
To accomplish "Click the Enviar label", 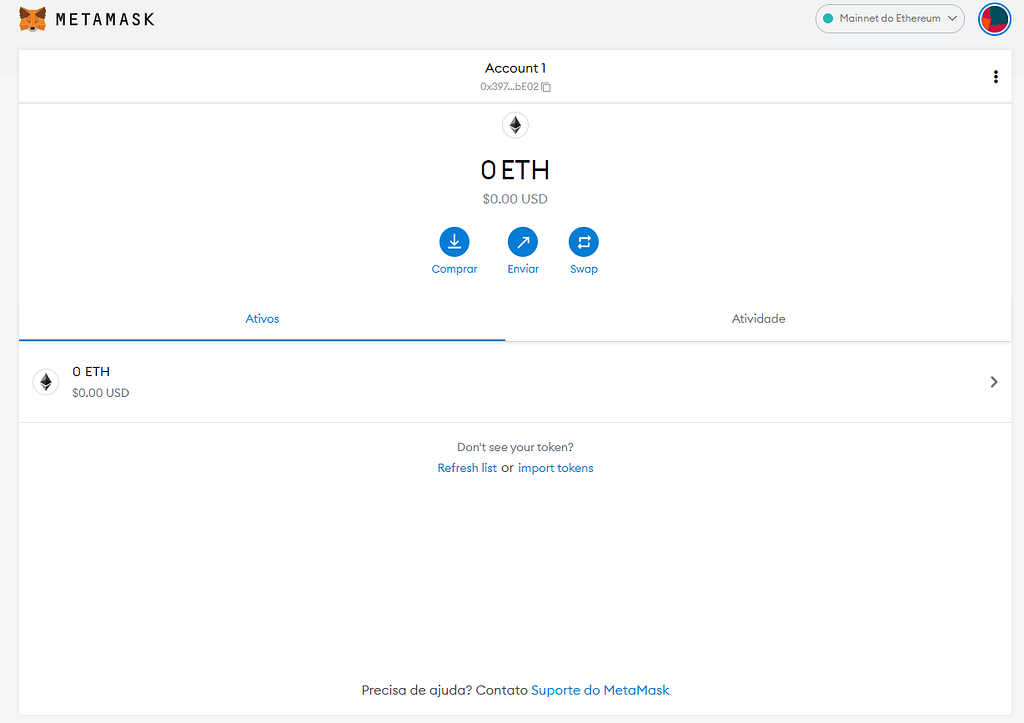I will click(x=522, y=269).
